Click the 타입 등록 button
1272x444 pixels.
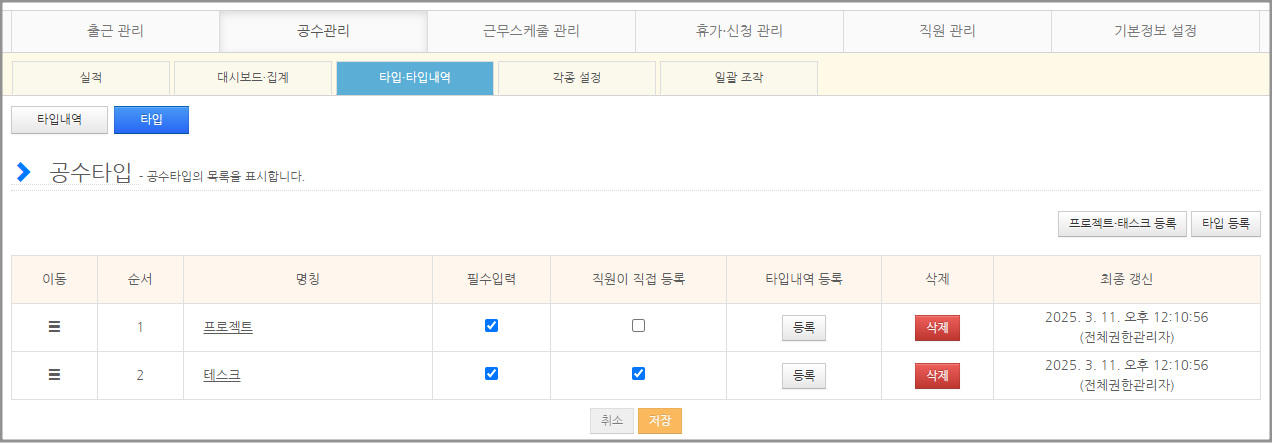[x=1225, y=223]
